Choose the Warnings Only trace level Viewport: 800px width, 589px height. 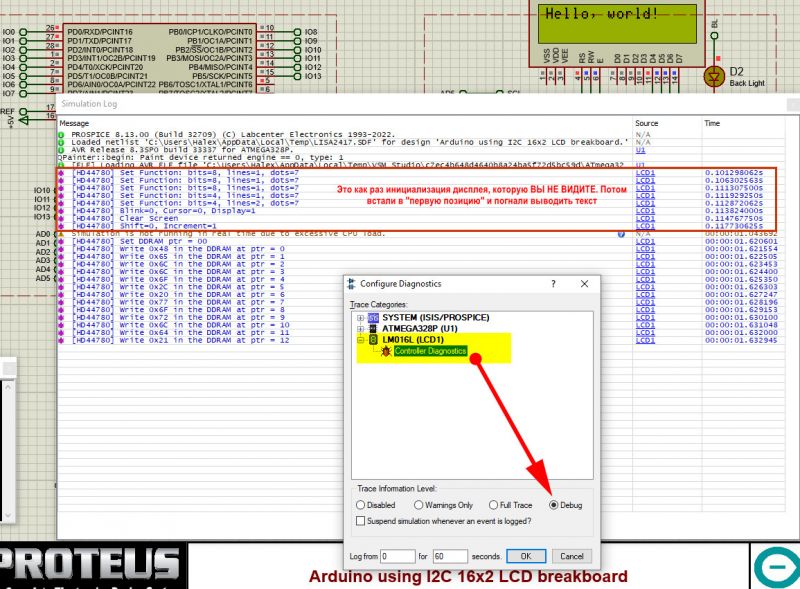(418, 505)
